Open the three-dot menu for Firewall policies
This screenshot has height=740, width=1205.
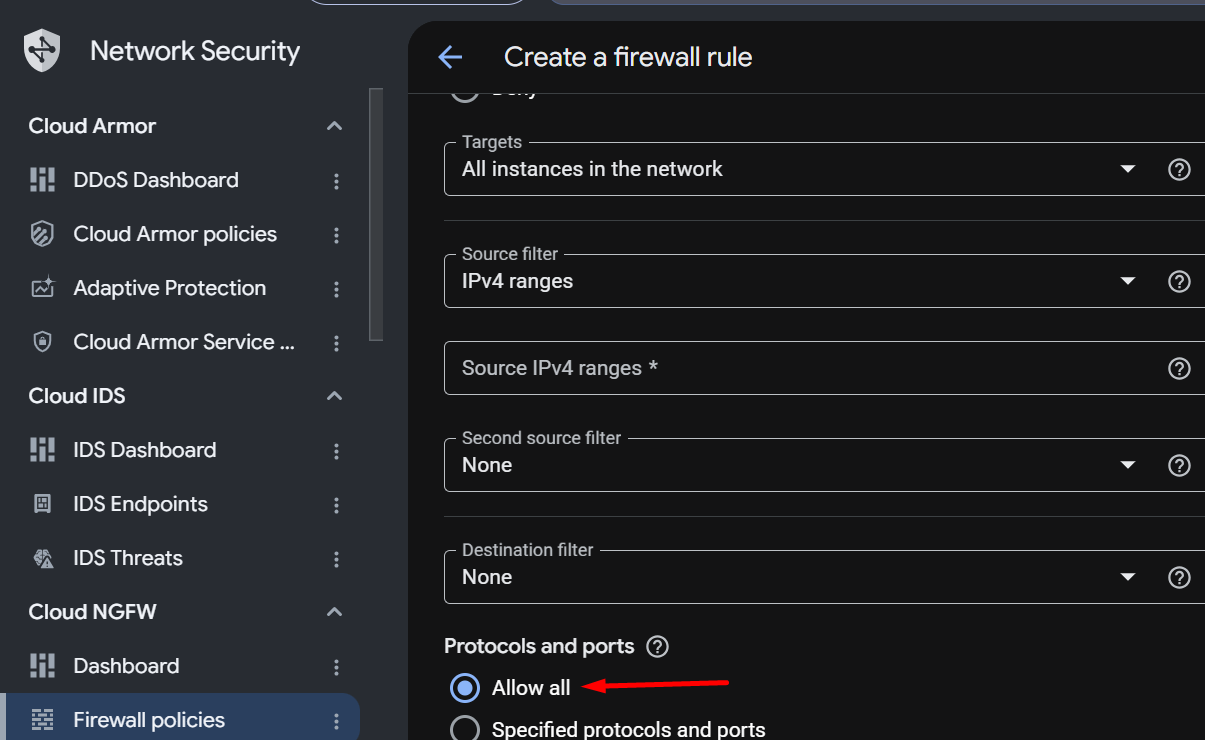click(x=336, y=721)
